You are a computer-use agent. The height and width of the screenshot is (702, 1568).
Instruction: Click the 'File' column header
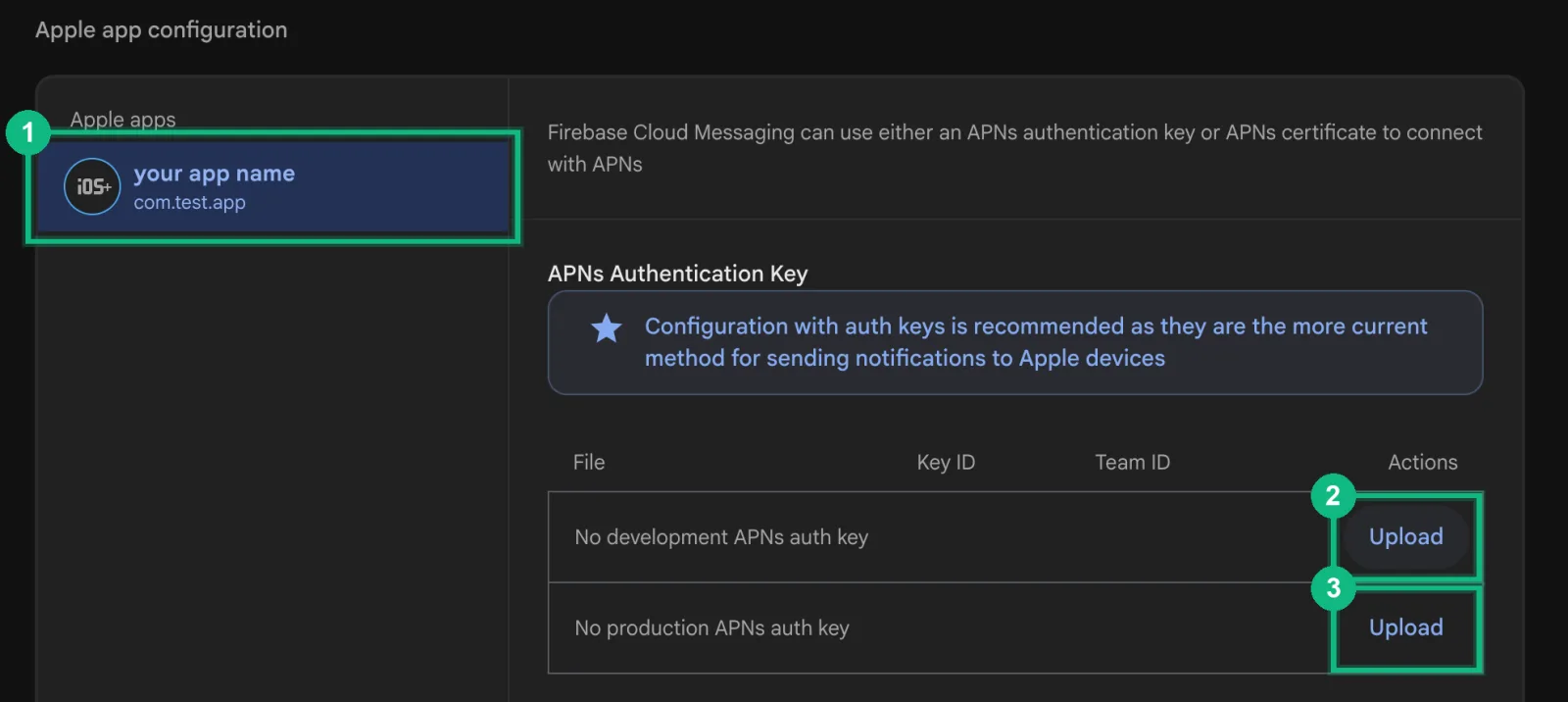pyautogui.click(x=589, y=462)
